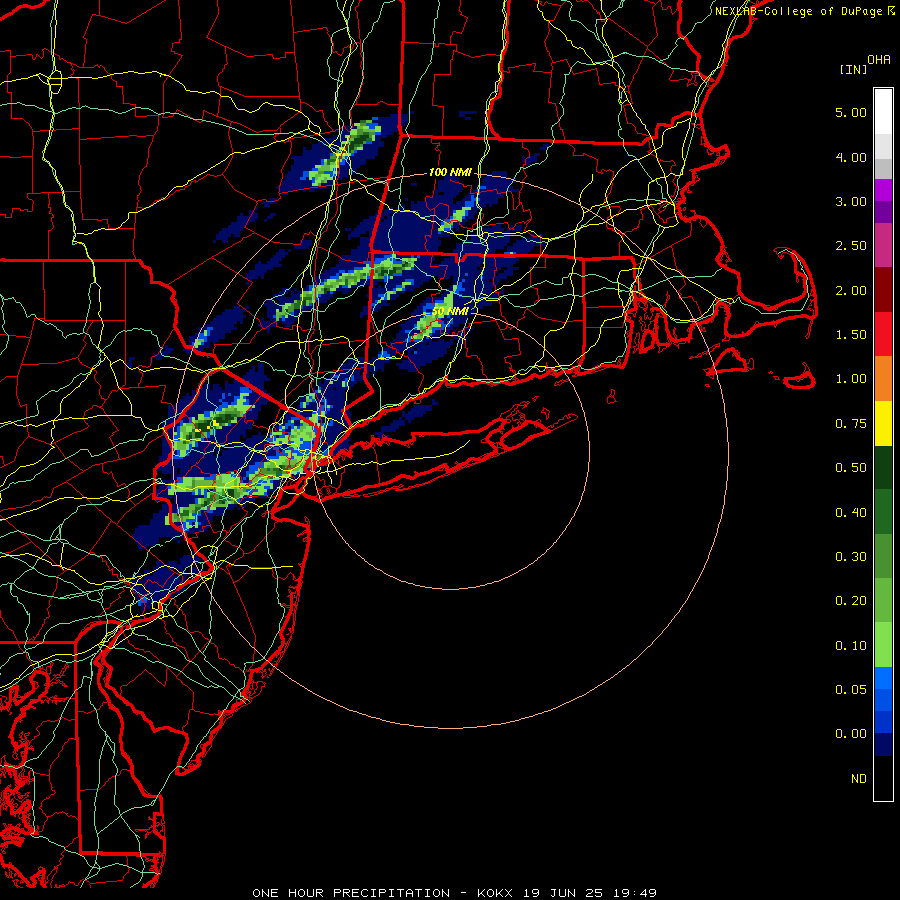Click the navy 0.00 legend swatch

tap(883, 745)
